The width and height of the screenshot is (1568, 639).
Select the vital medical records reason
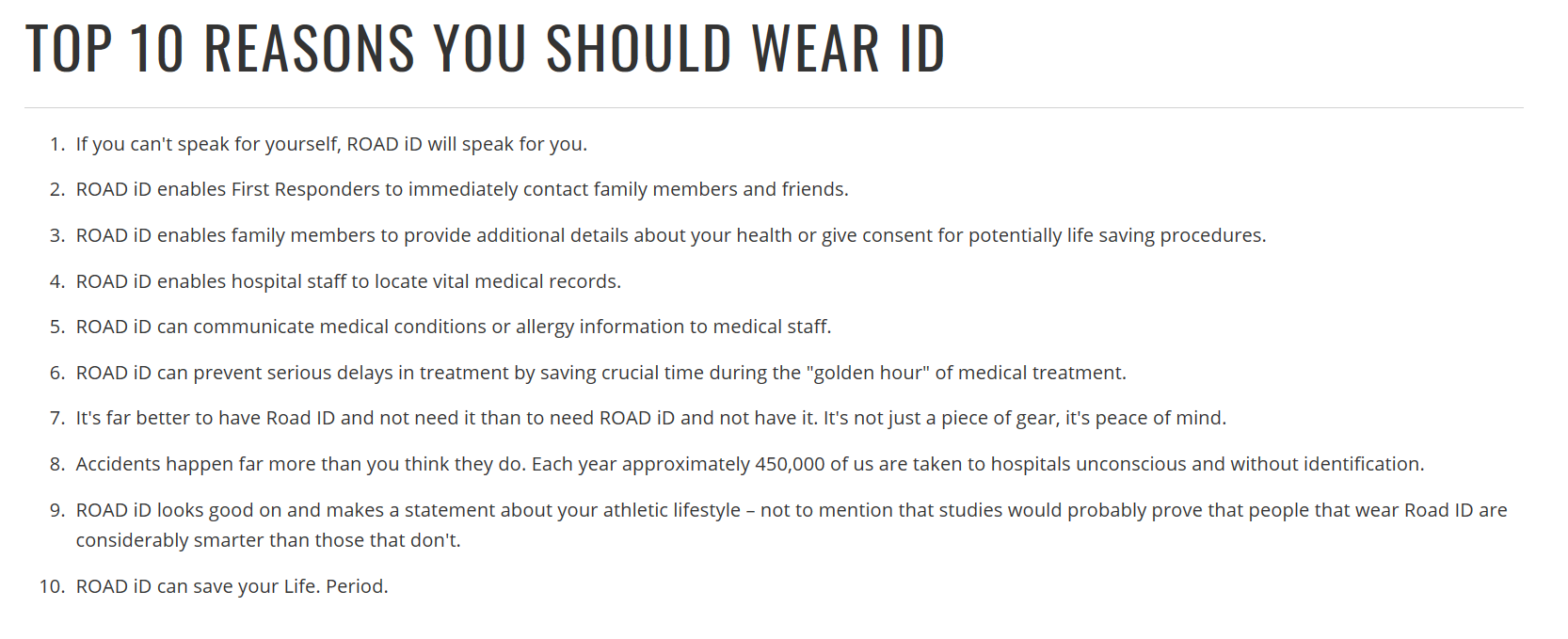(x=348, y=281)
